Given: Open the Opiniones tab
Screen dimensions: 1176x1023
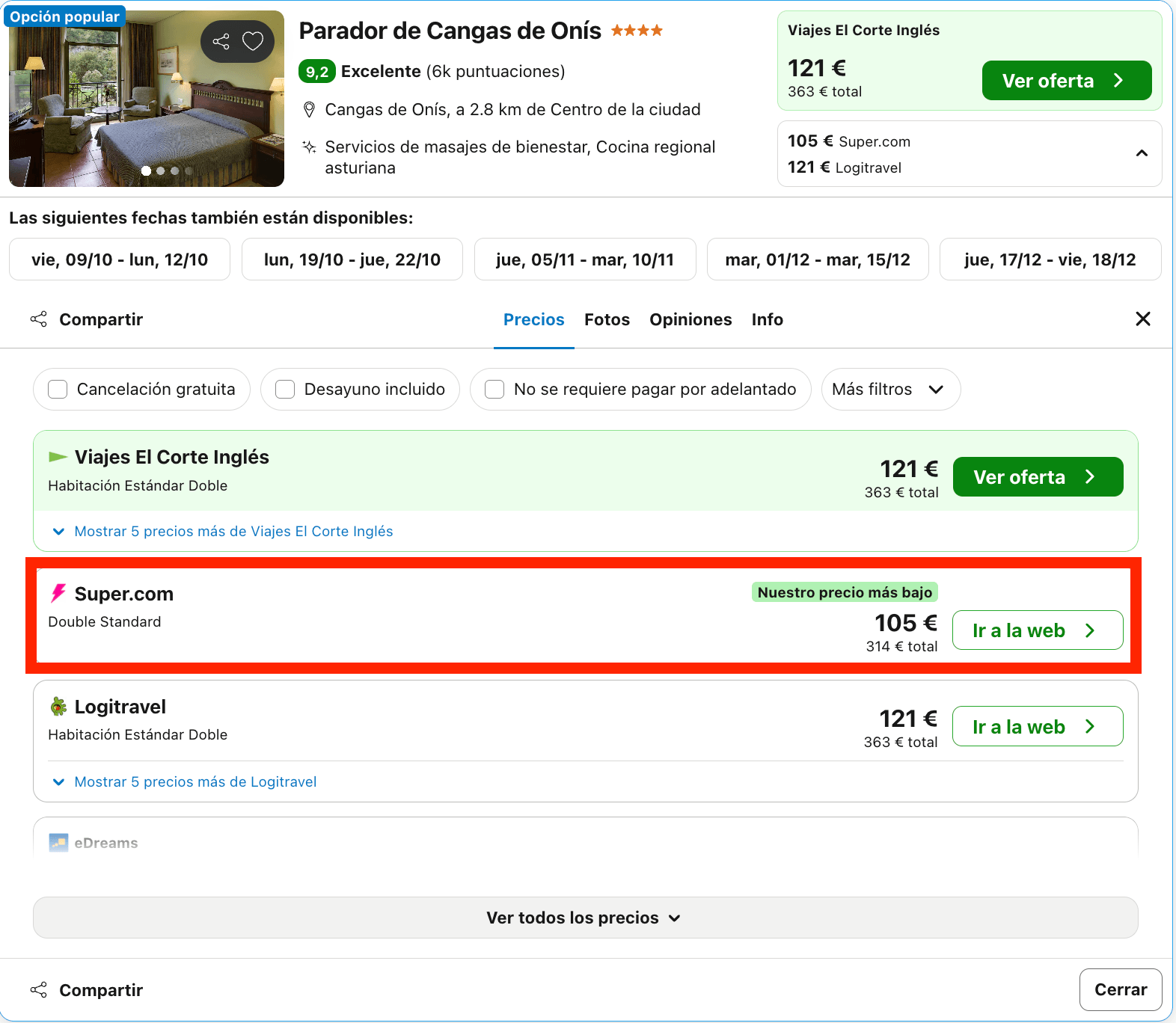Looking at the screenshot, I should (690, 320).
